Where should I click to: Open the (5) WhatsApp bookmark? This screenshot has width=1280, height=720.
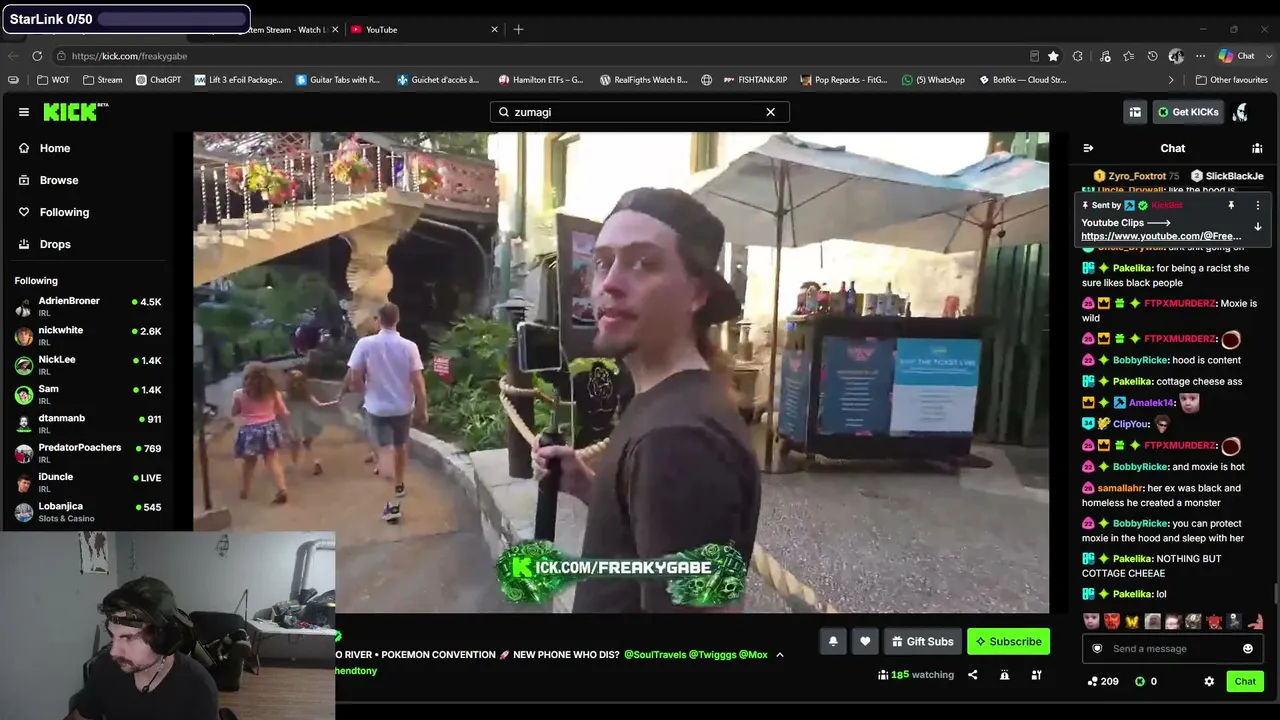point(933,80)
